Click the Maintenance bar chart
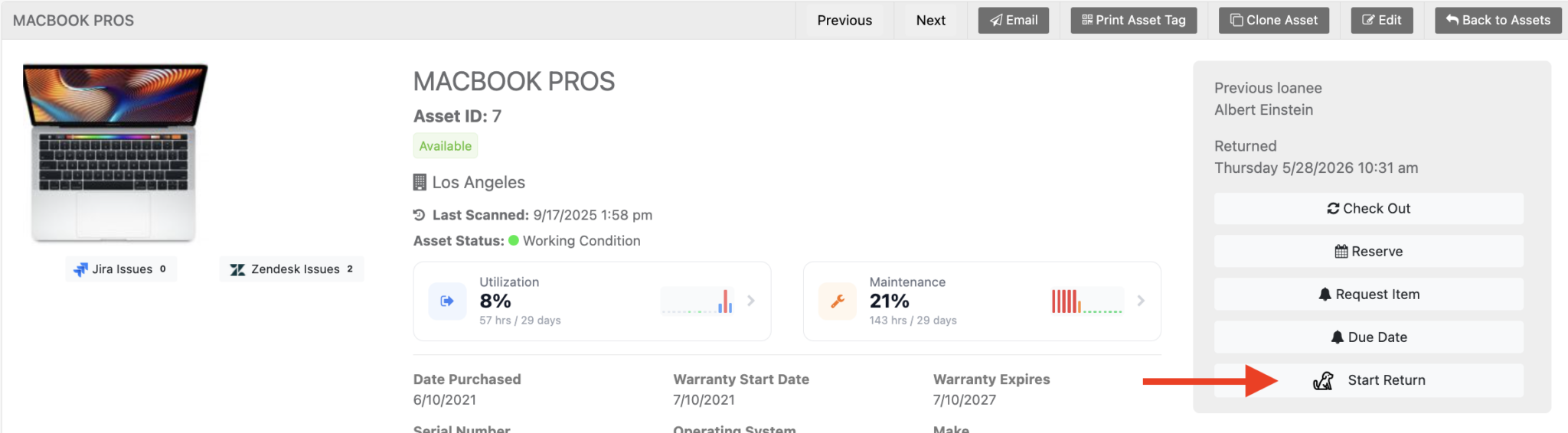This screenshot has height=433, width=1568. point(1087,301)
